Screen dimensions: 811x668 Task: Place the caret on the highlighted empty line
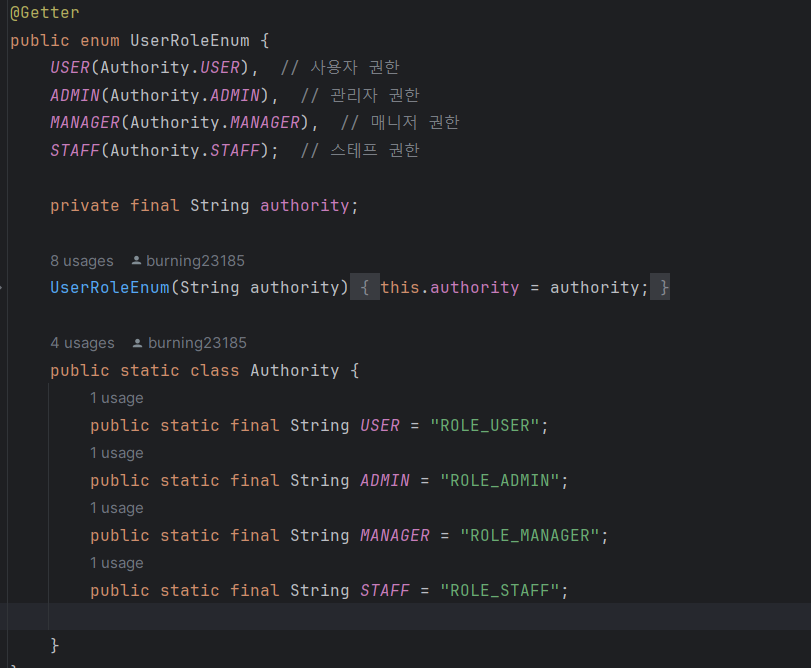(406, 616)
